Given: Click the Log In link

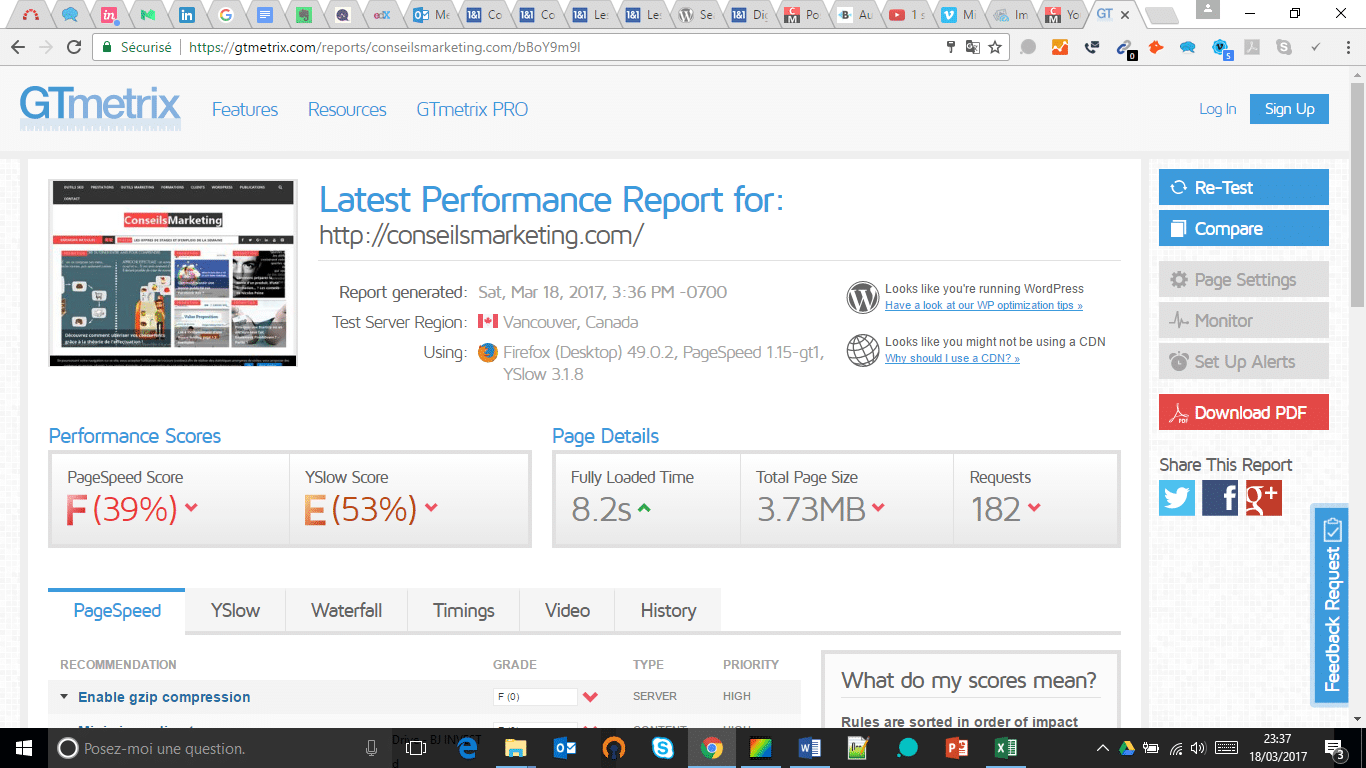Looking at the screenshot, I should click(x=1217, y=109).
